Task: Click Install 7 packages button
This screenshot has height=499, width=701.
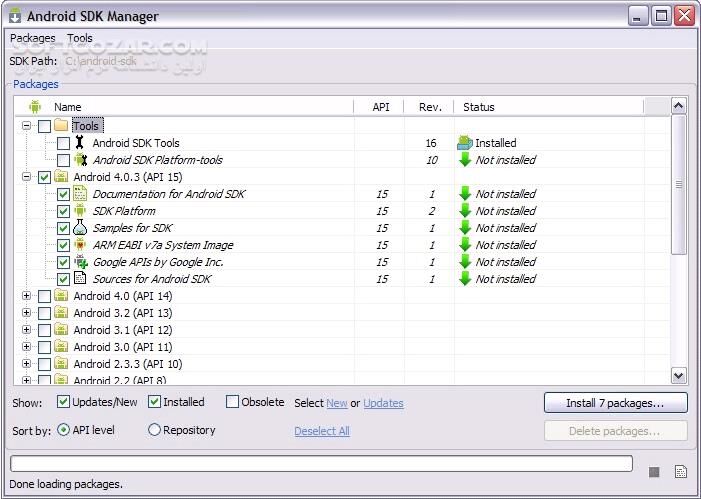Action: pos(616,403)
